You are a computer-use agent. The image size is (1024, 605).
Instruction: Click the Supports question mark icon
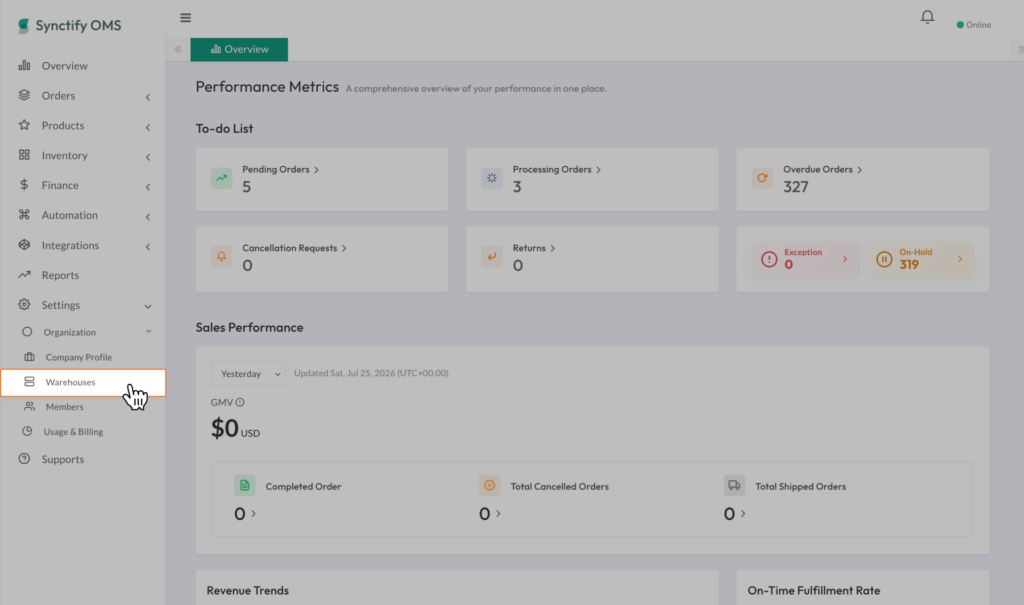(24, 459)
